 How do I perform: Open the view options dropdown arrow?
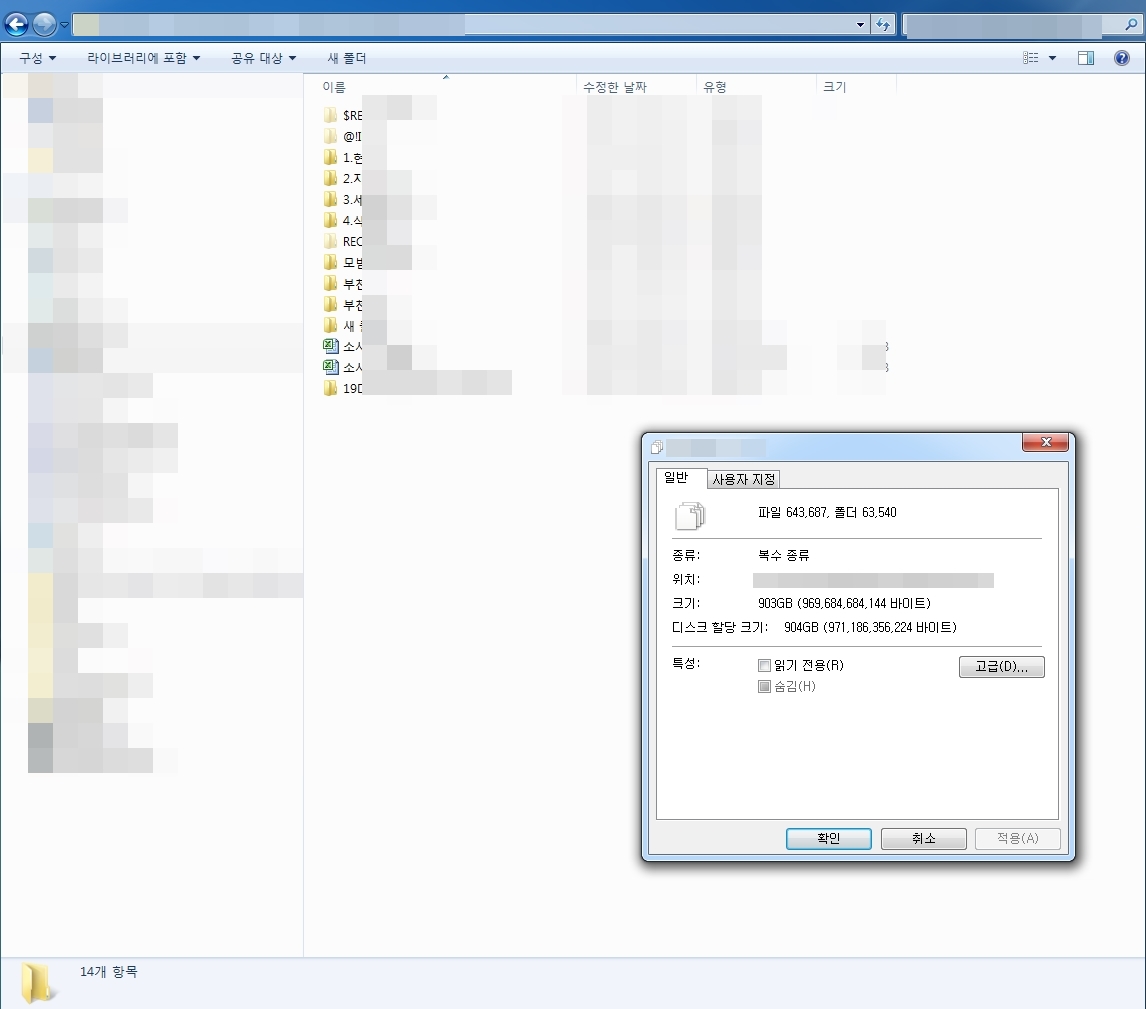(x=1052, y=58)
